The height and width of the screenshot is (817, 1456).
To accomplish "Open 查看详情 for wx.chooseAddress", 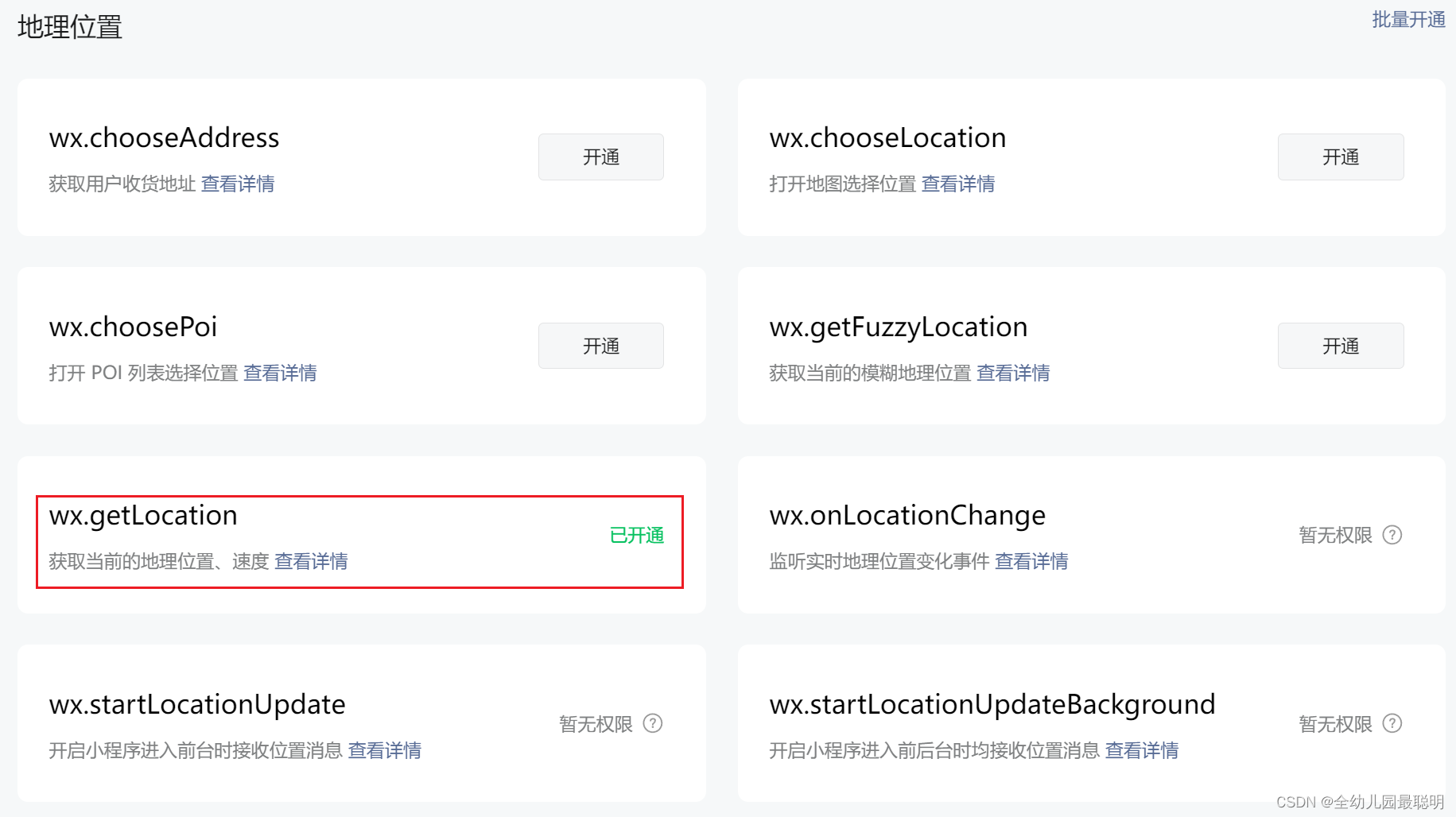I will [238, 184].
